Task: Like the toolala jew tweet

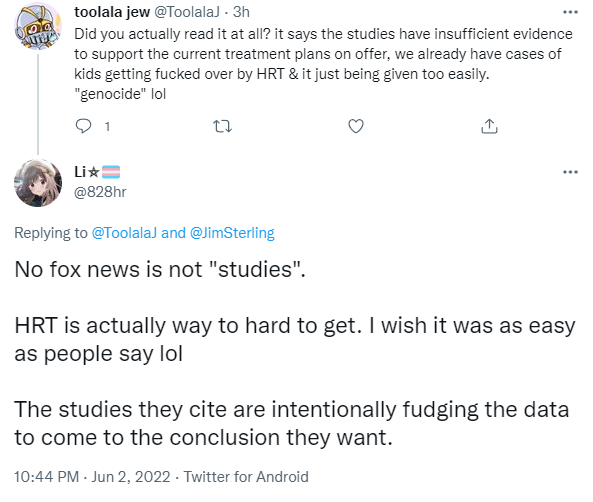Action: point(356,126)
